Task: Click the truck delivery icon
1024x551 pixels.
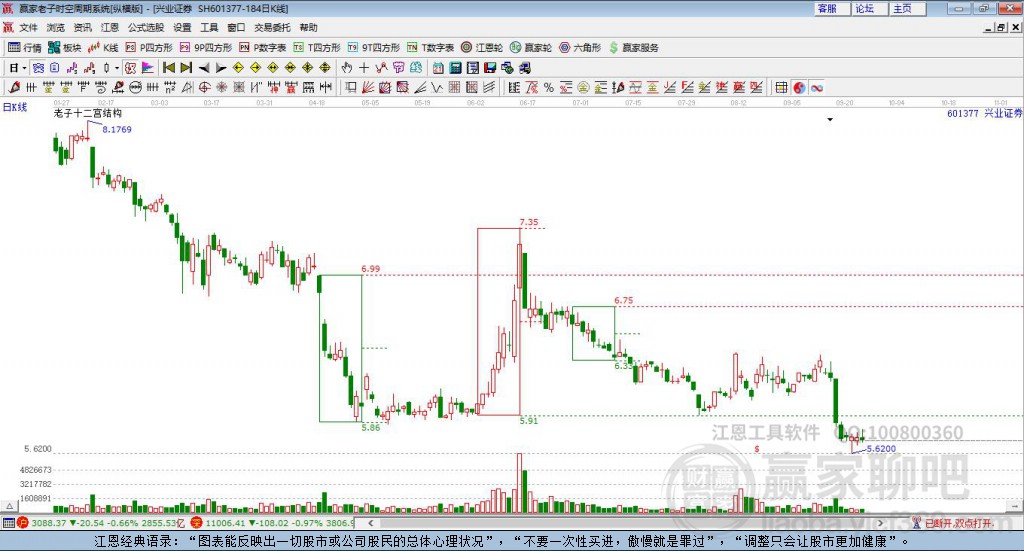Action: (524, 68)
